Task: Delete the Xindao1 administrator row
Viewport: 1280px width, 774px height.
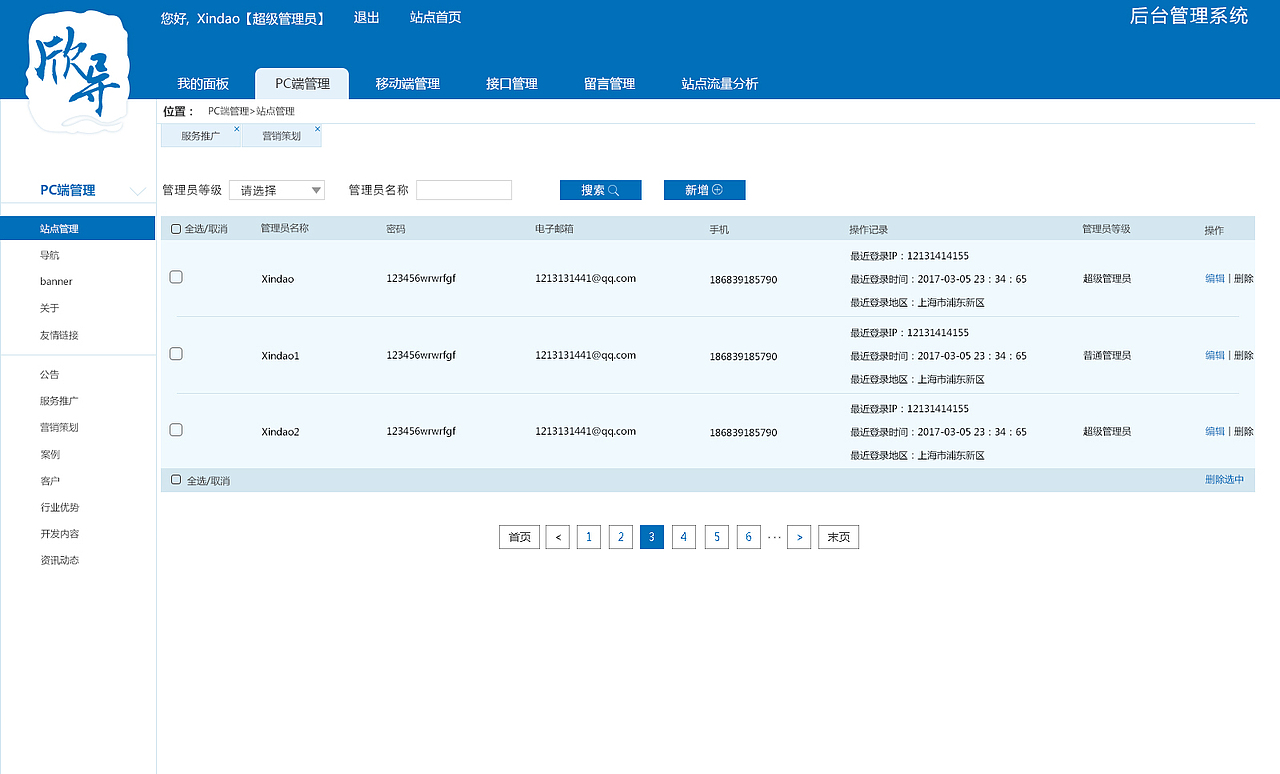Action: pos(1244,355)
